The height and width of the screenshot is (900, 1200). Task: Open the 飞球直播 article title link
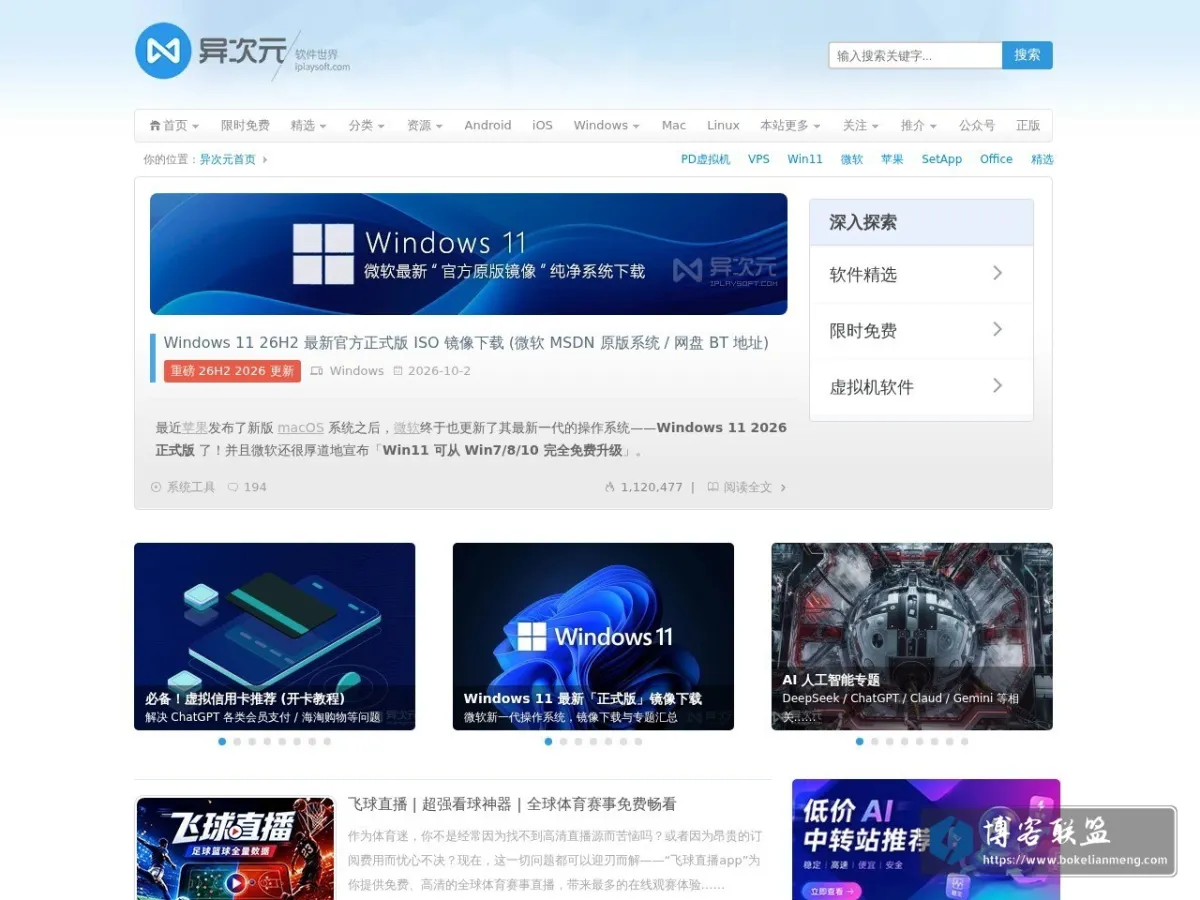(512, 804)
